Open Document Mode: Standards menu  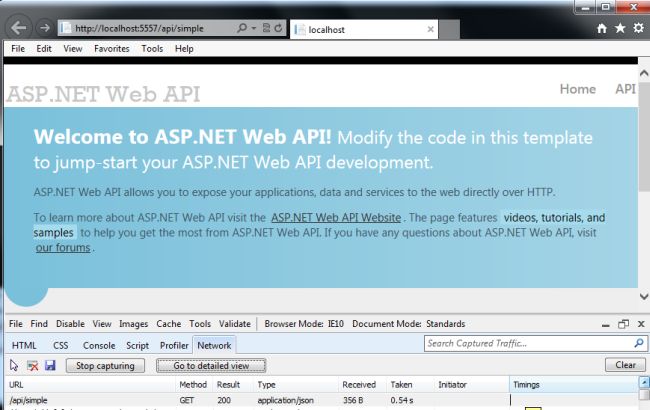pyautogui.click(x=409, y=324)
